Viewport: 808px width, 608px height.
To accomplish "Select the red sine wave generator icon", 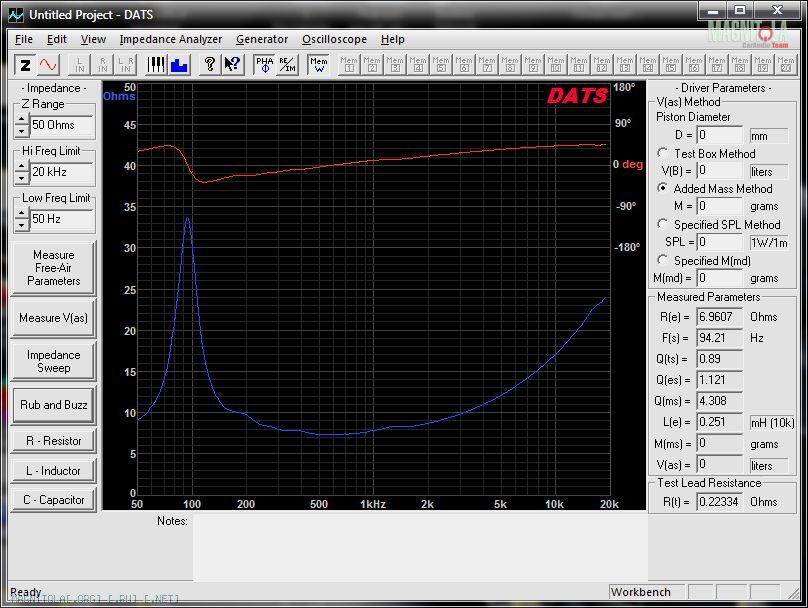I will [x=48, y=65].
